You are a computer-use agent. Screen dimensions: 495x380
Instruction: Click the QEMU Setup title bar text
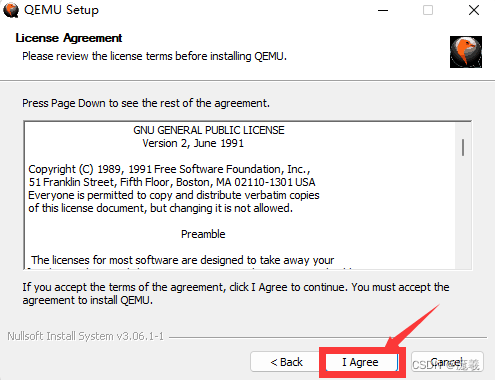(61, 10)
